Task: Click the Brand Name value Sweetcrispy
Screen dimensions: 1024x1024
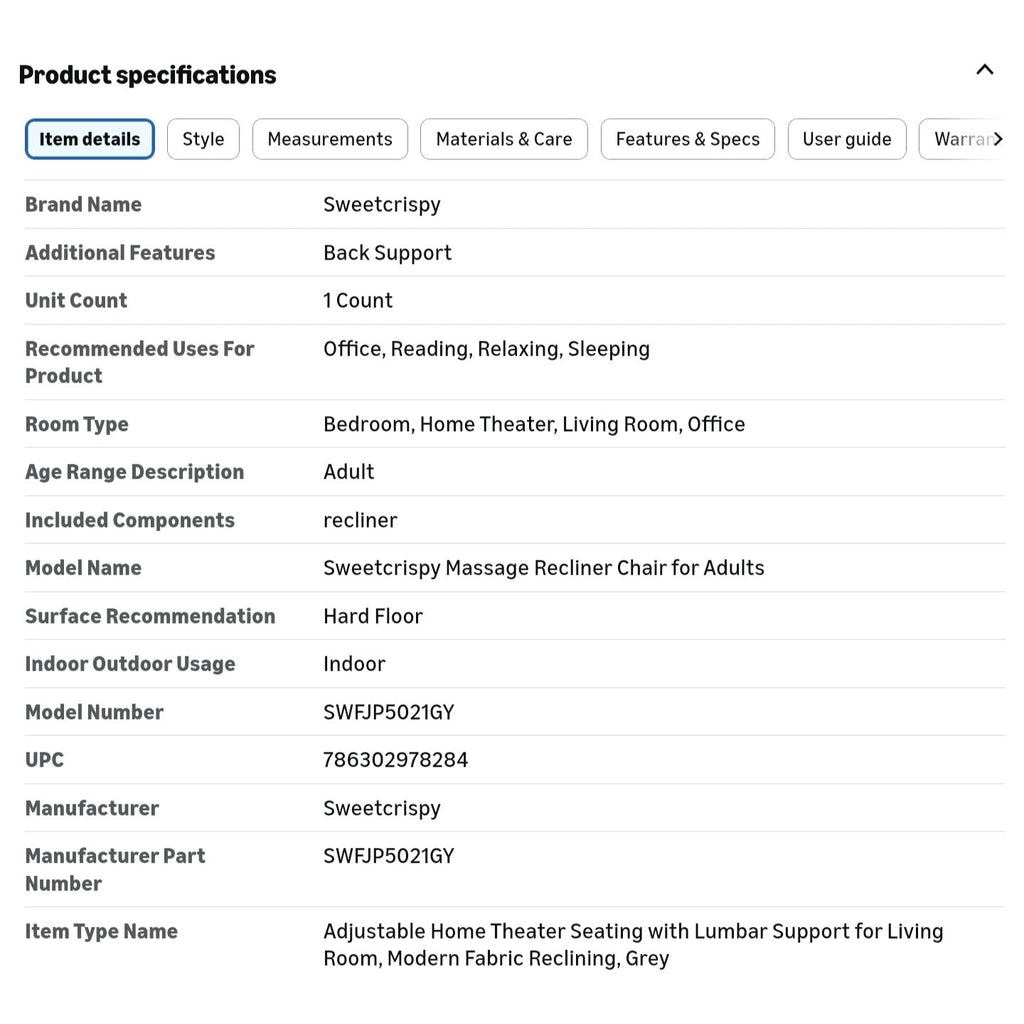Action: (382, 204)
